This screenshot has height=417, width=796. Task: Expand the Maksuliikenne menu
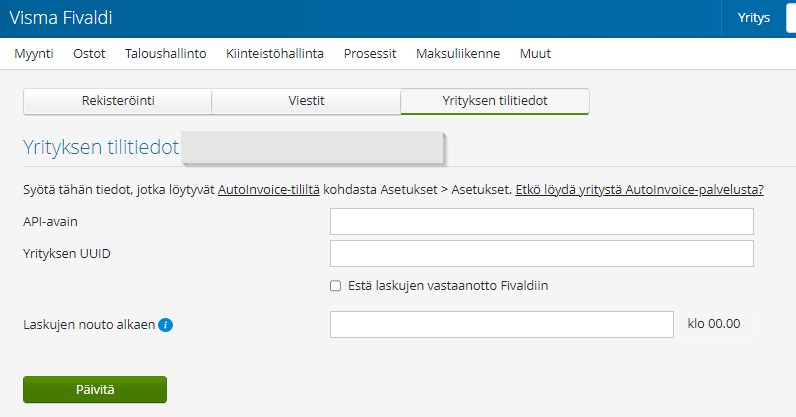(x=458, y=54)
